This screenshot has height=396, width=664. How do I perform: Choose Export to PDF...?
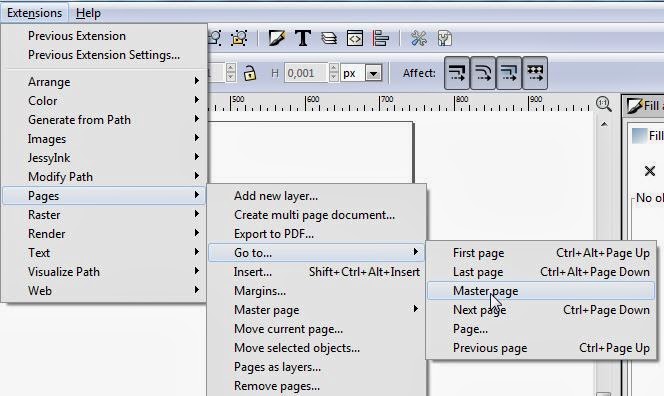(316, 234)
